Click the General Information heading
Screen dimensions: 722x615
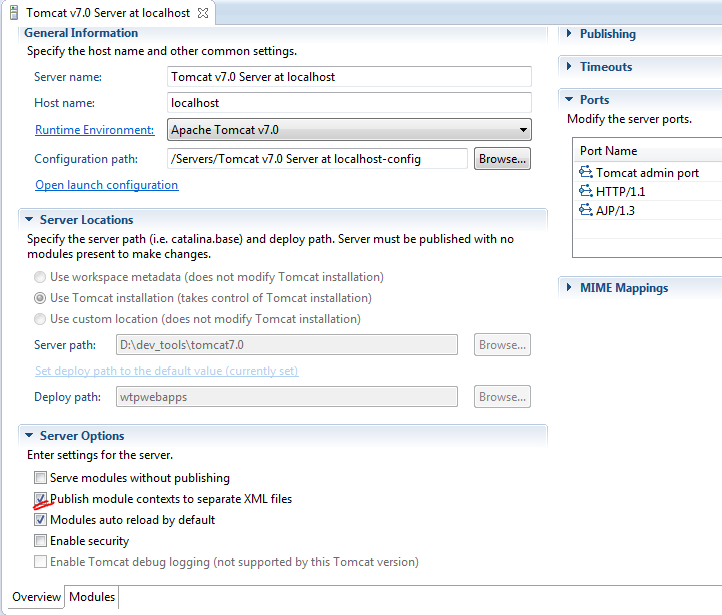[81, 33]
